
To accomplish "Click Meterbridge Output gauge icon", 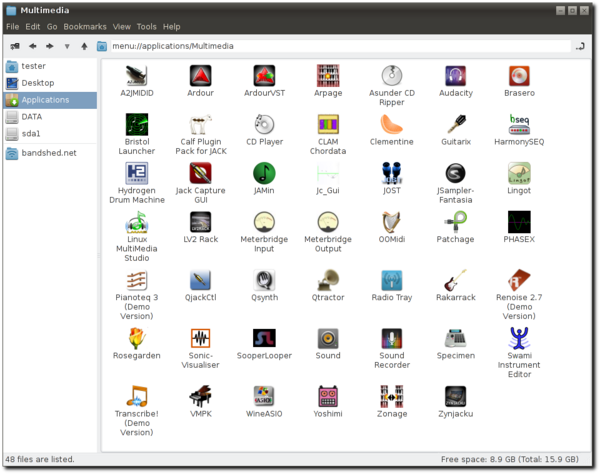I will (x=328, y=222).
